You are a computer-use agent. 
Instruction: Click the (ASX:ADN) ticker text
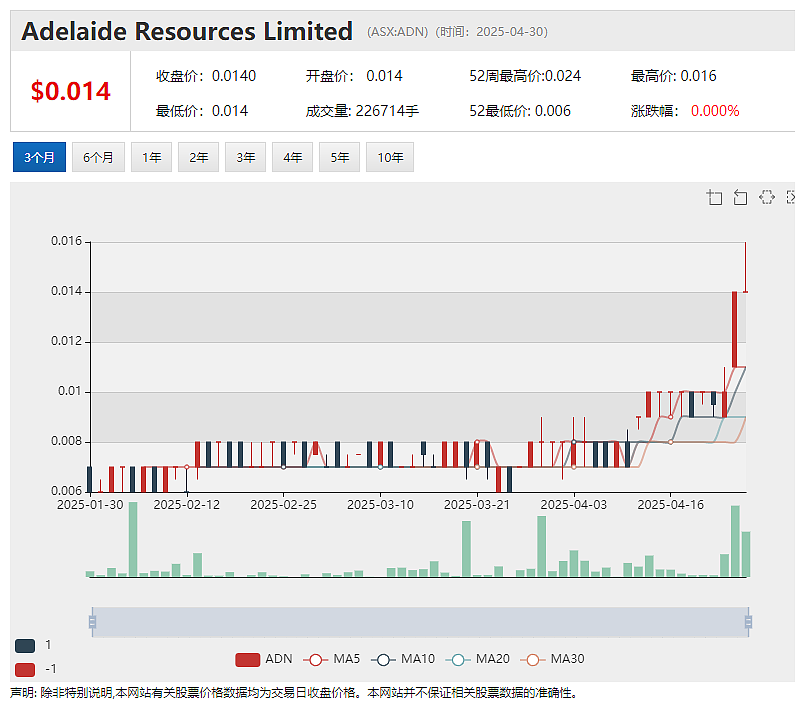pos(397,32)
